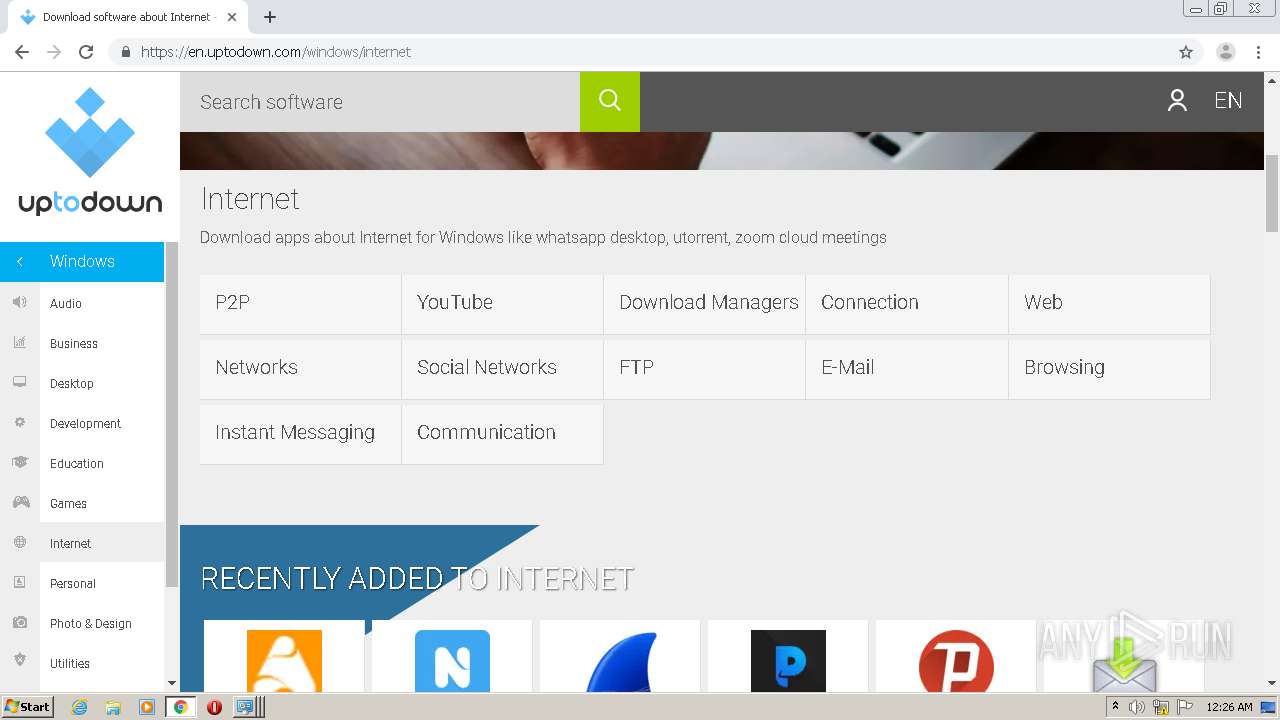The width and height of the screenshot is (1280, 720).
Task: Open a new tab with the plus button
Action: tap(270, 17)
